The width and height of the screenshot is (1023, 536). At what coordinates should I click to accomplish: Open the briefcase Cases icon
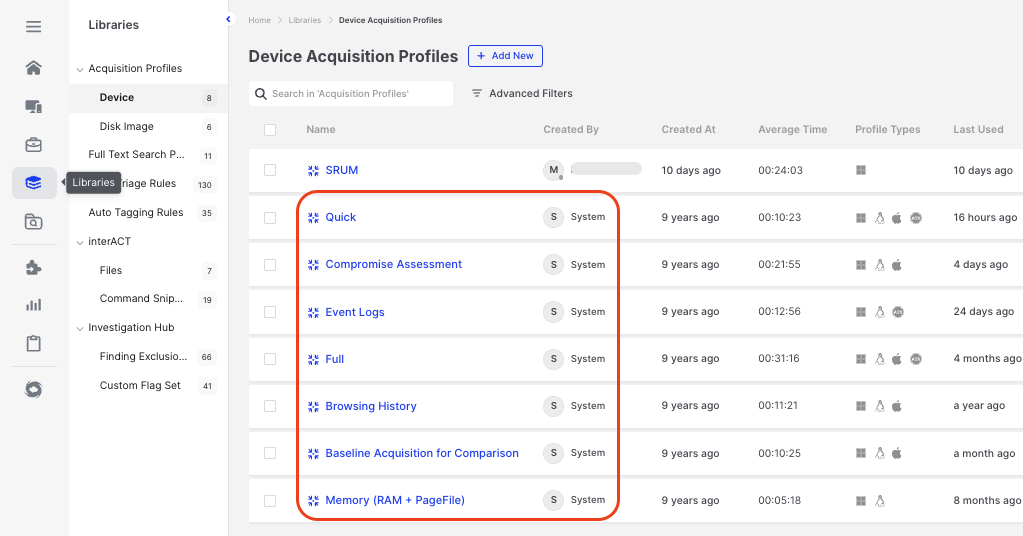34,145
